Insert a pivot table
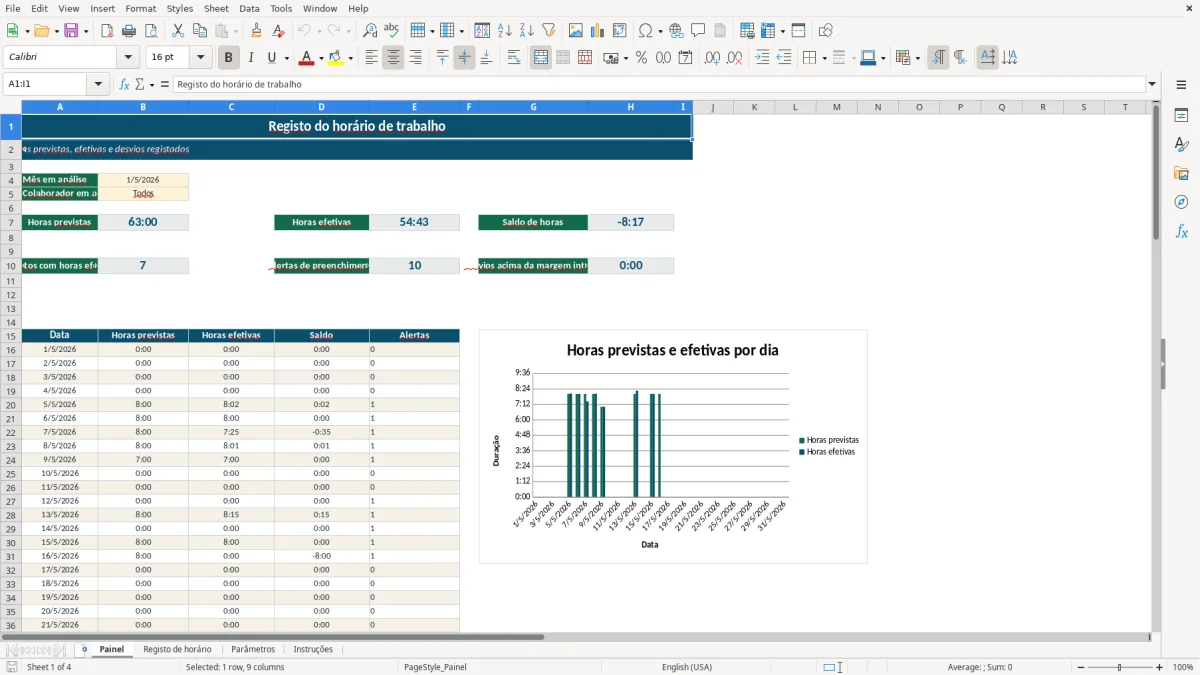1200x675 pixels. (620, 31)
